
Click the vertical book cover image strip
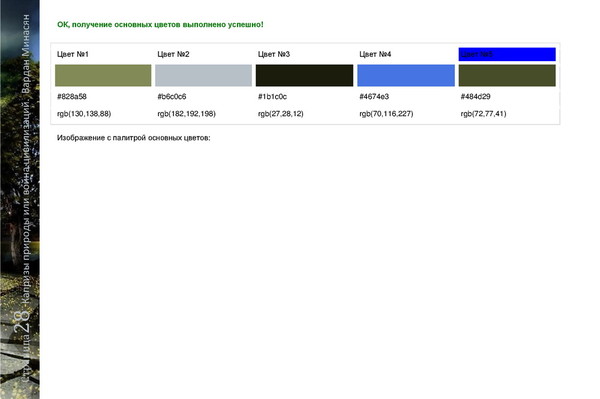click(20, 199)
